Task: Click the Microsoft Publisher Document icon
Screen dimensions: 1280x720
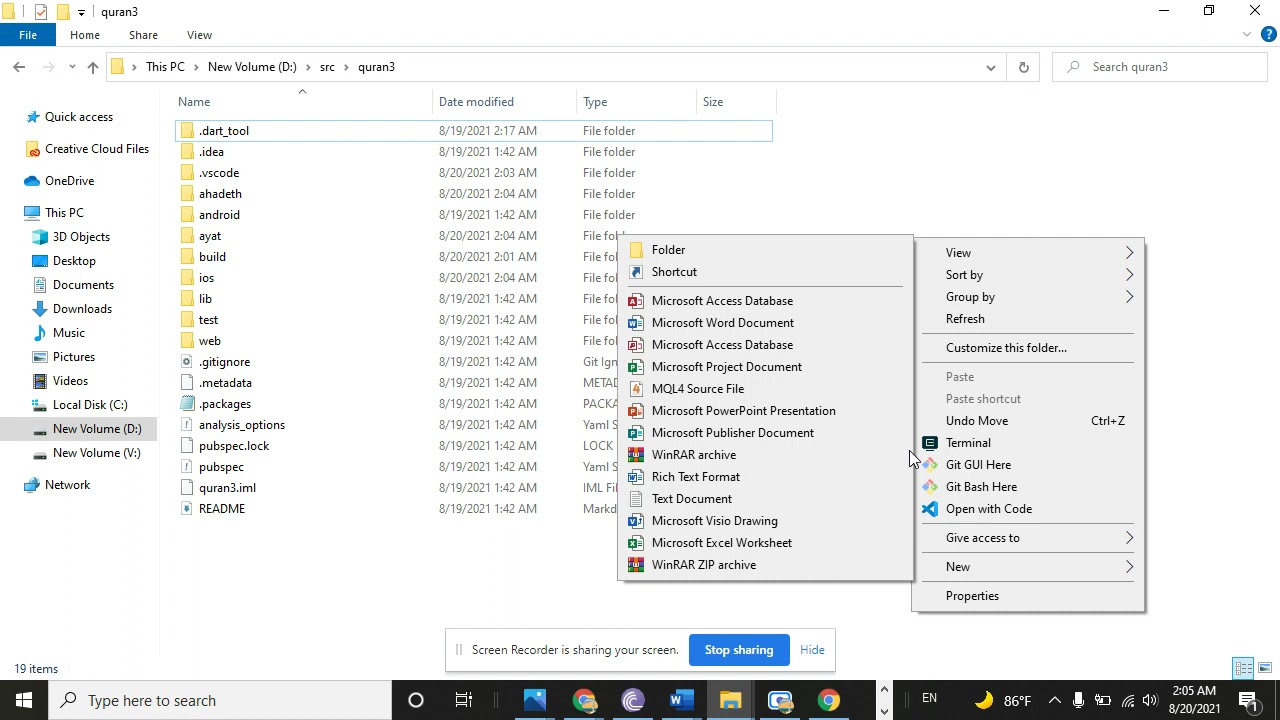Action: click(x=635, y=433)
